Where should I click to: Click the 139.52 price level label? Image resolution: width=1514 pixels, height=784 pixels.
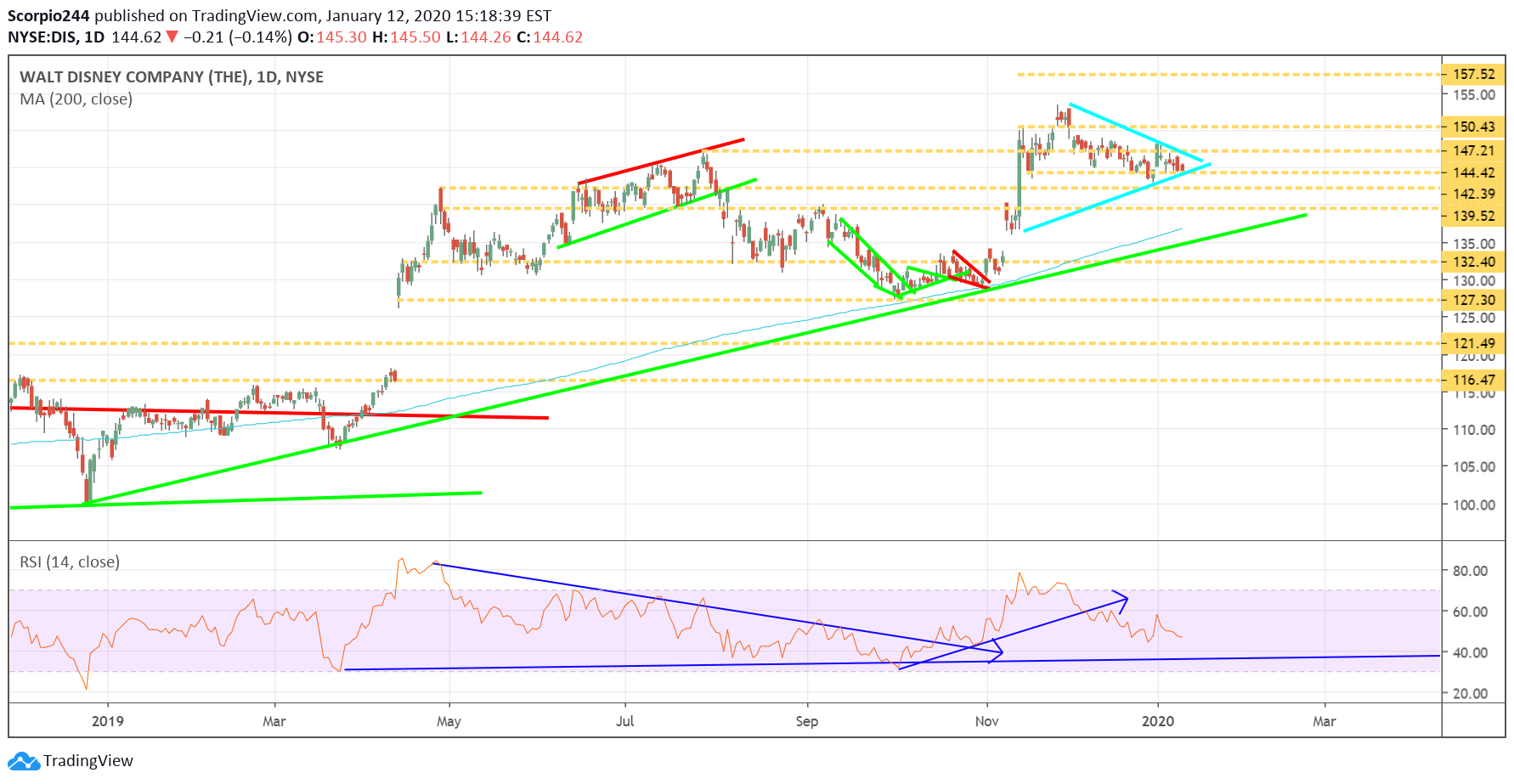click(x=1473, y=216)
